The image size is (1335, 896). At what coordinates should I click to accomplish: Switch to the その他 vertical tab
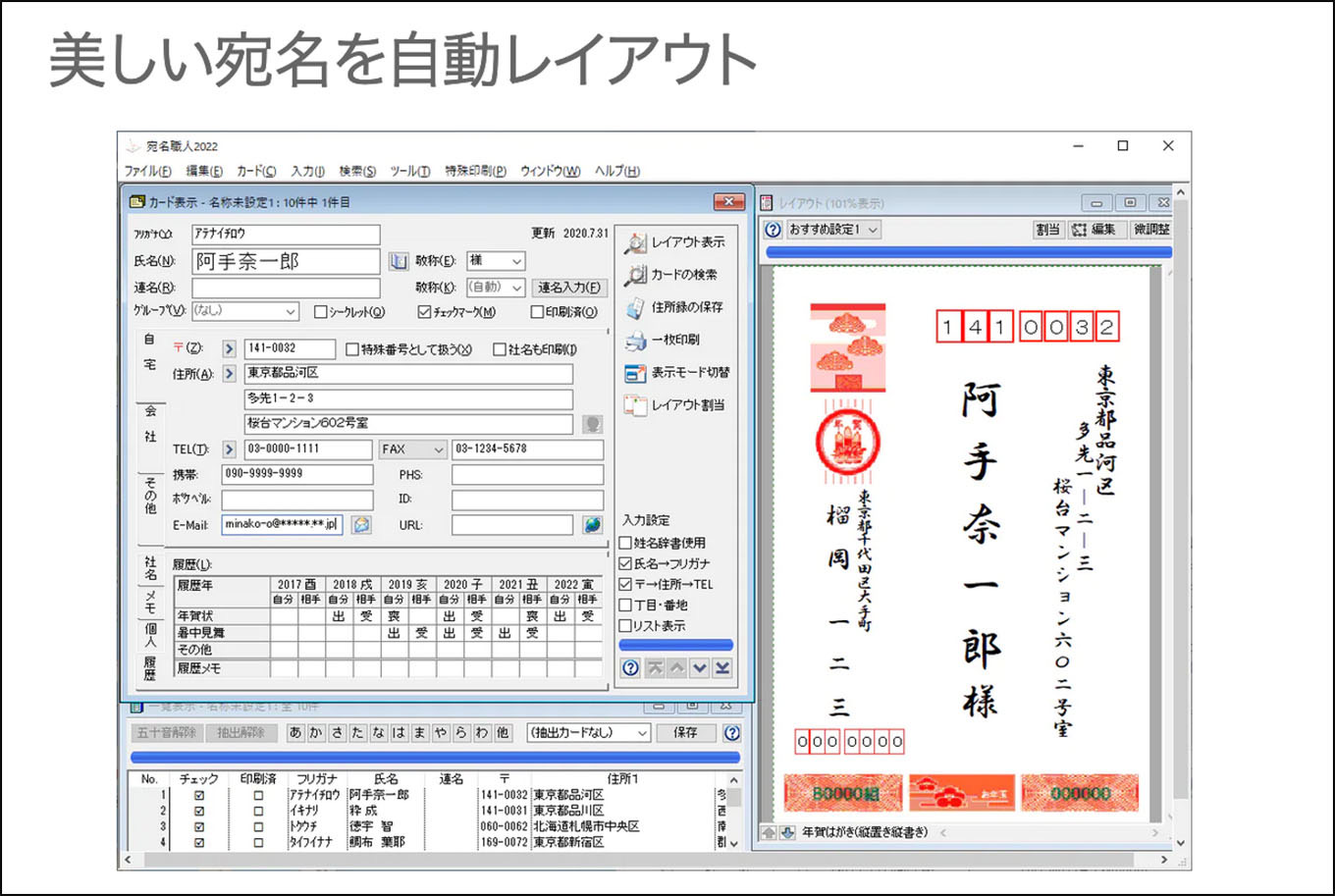pos(150,496)
